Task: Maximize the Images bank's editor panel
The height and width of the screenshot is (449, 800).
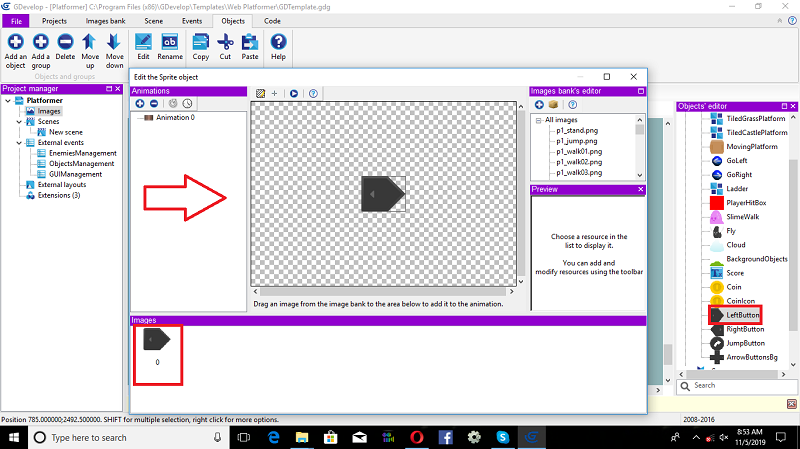Action: 641,91
